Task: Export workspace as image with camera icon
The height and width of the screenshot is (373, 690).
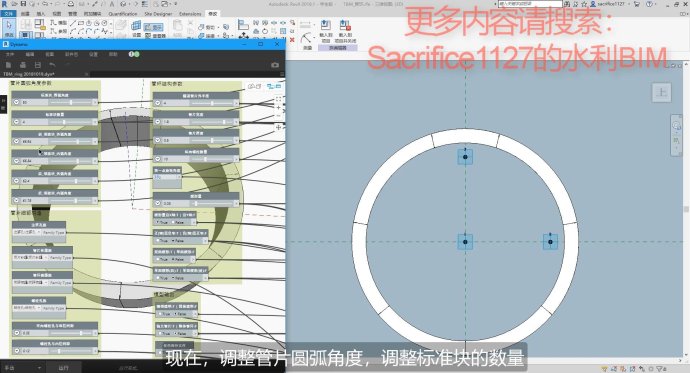Action: (x=275, y=65)
